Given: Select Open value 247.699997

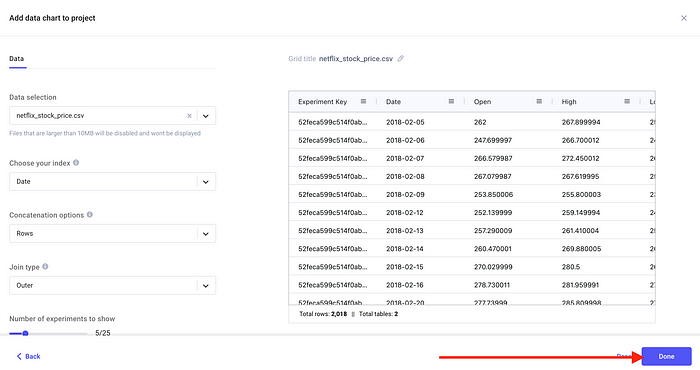Looking at the screenshot, I should [x=493, y=140].
